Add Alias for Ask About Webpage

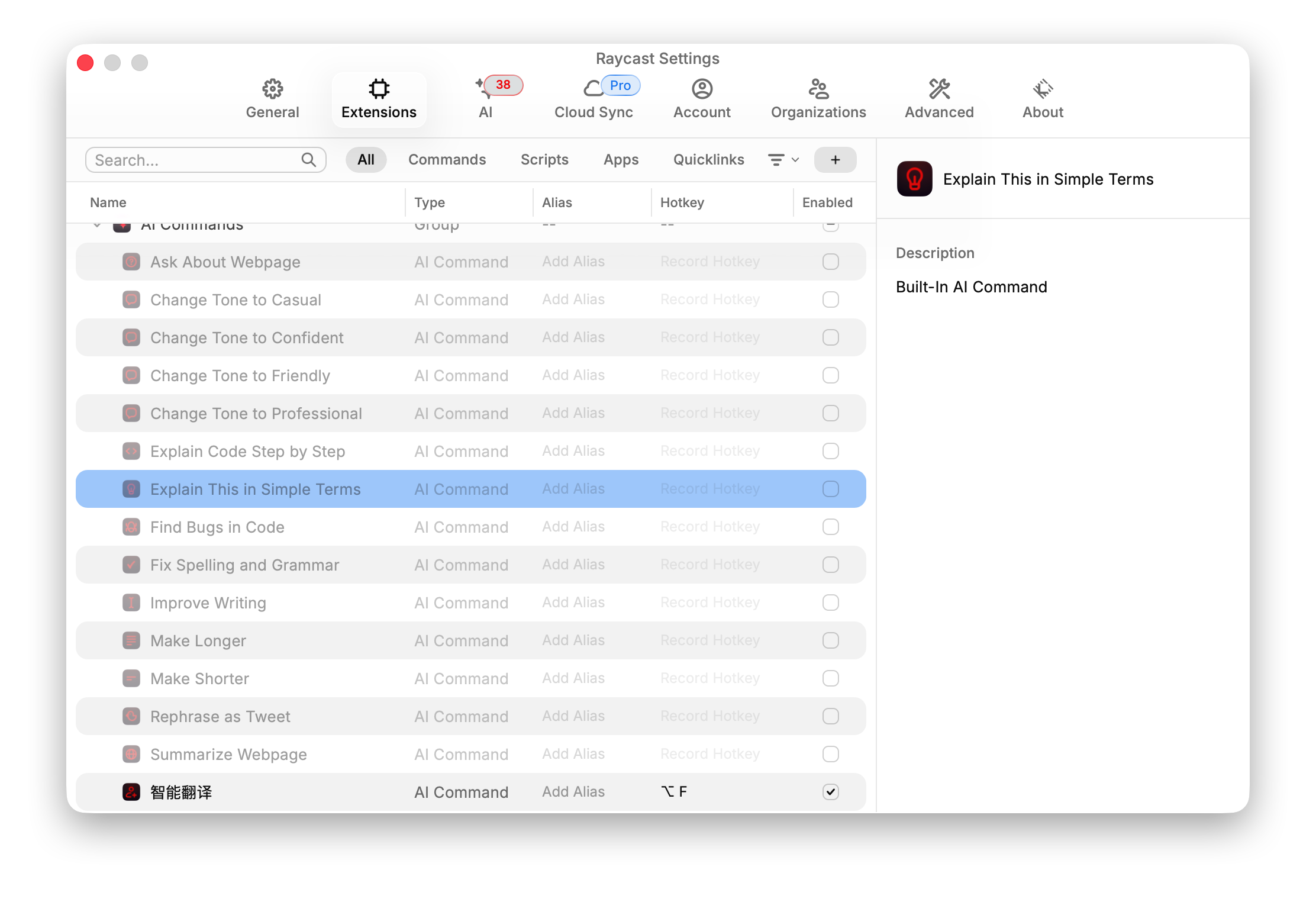573,262
